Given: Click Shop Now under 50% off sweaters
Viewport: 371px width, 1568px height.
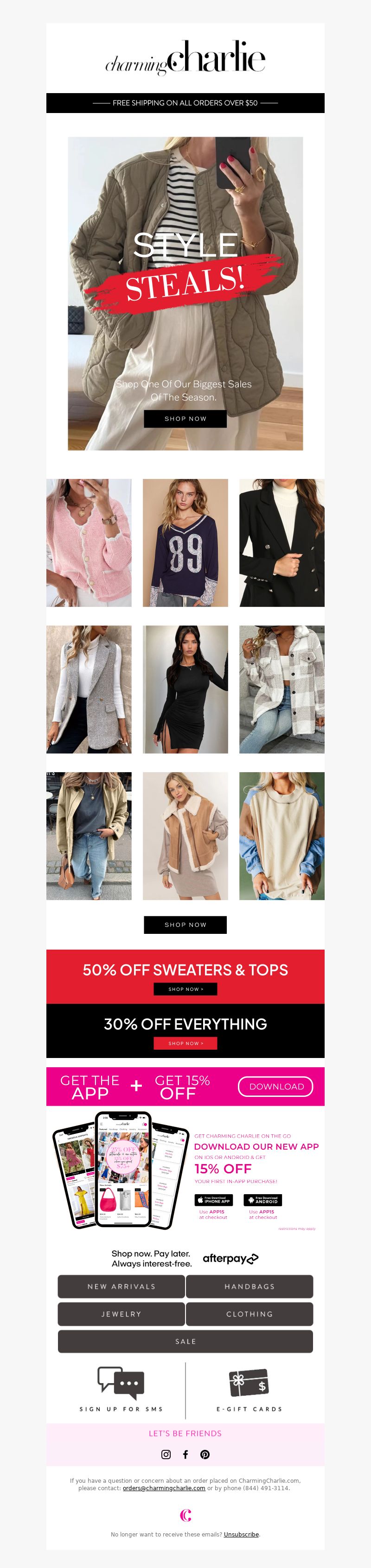Looking at the screenshot, I should coord(185,989).
